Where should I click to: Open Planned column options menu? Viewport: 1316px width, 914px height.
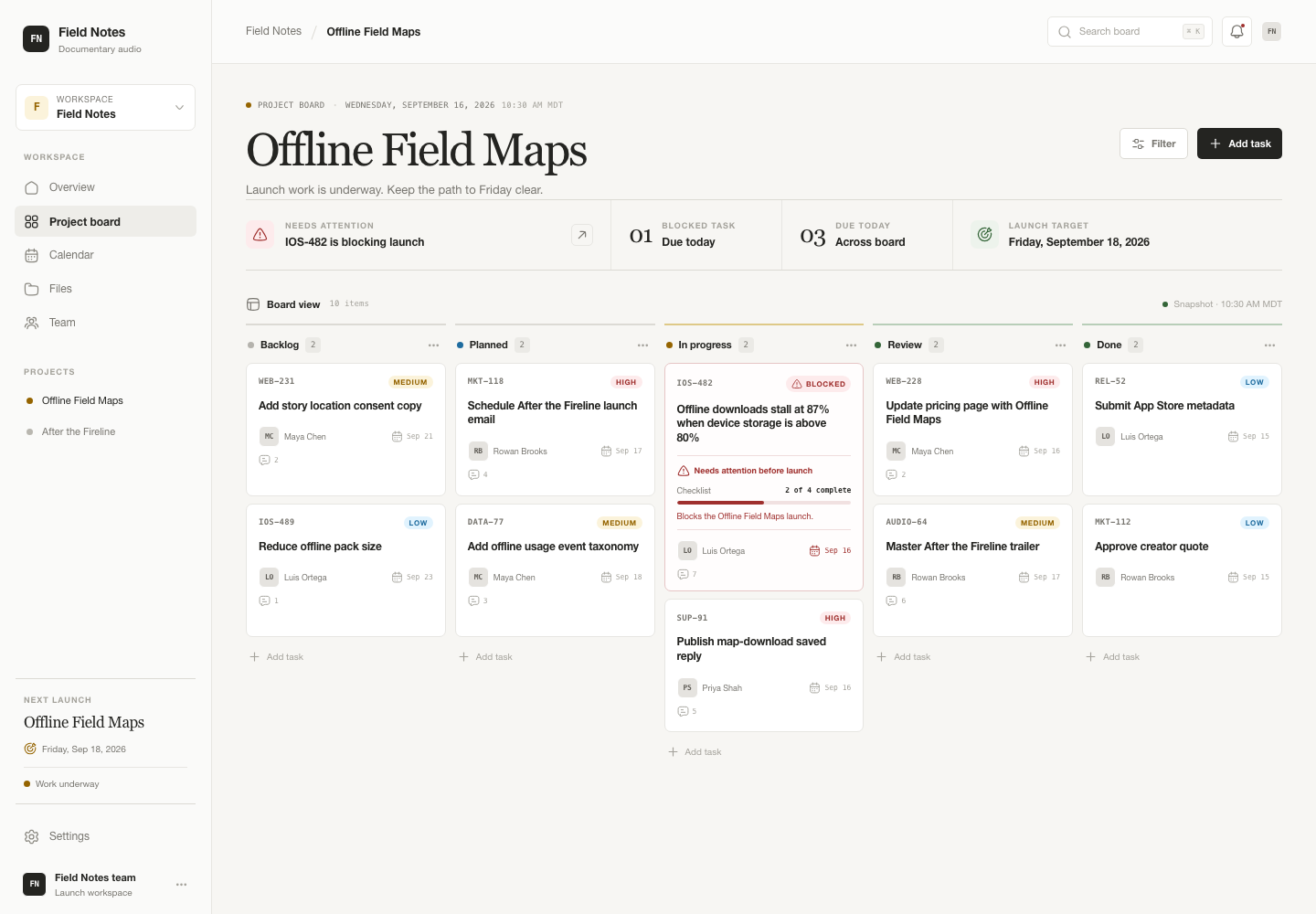(642, 345)
